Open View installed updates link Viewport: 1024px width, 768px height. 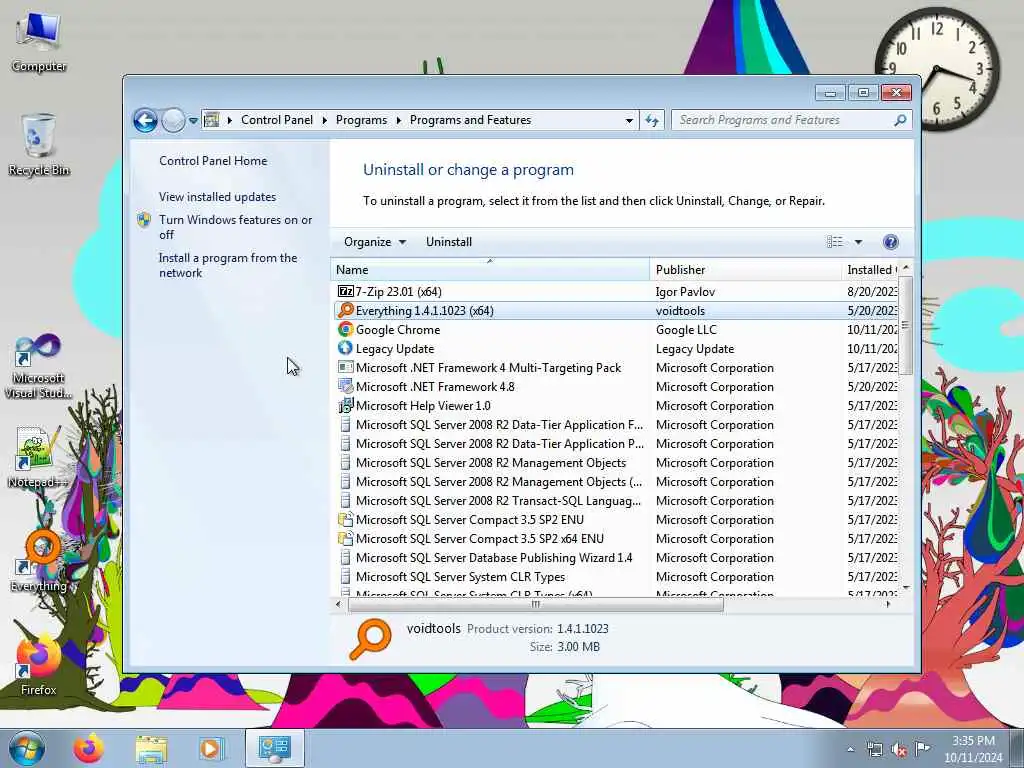click(x=217, y=197)
